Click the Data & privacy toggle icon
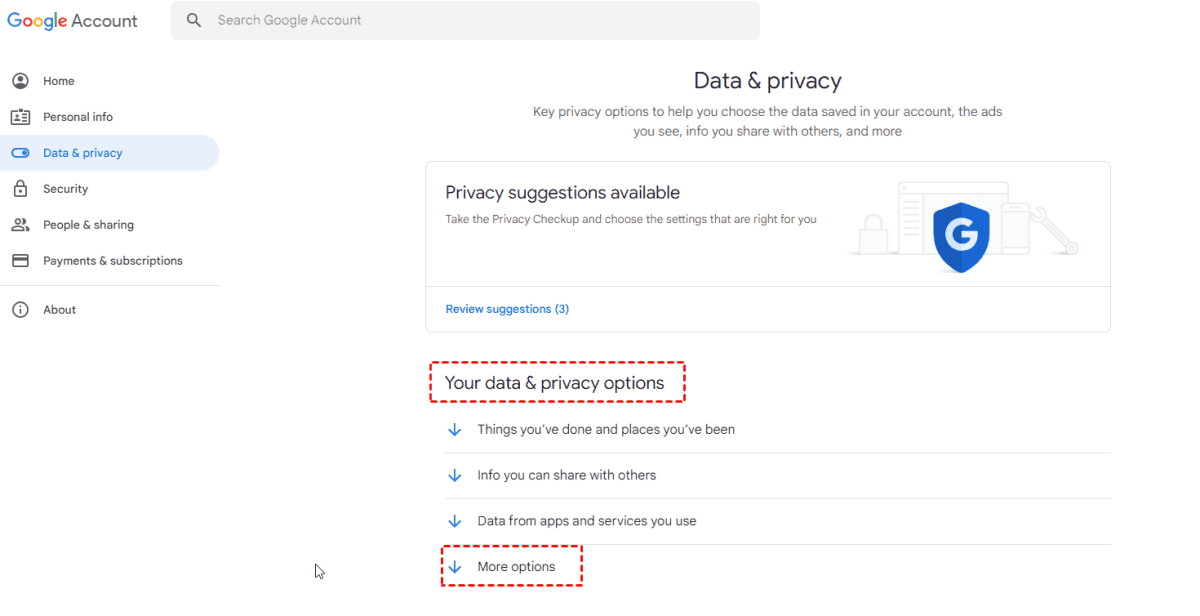The image size is (1200, 616). coord(20,153)
